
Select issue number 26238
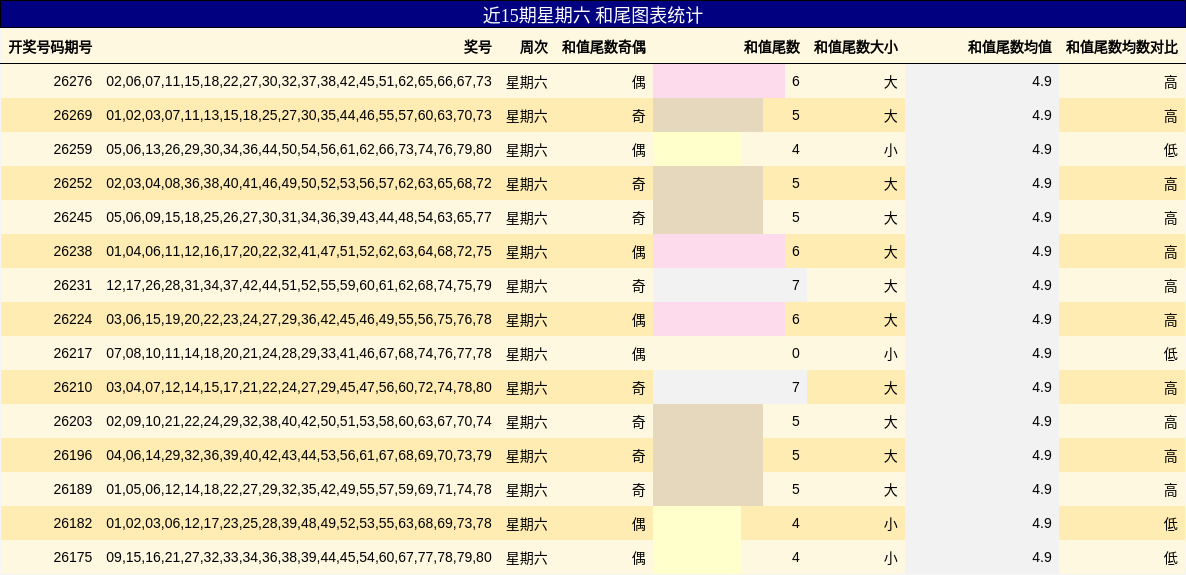tap(73, 252)
